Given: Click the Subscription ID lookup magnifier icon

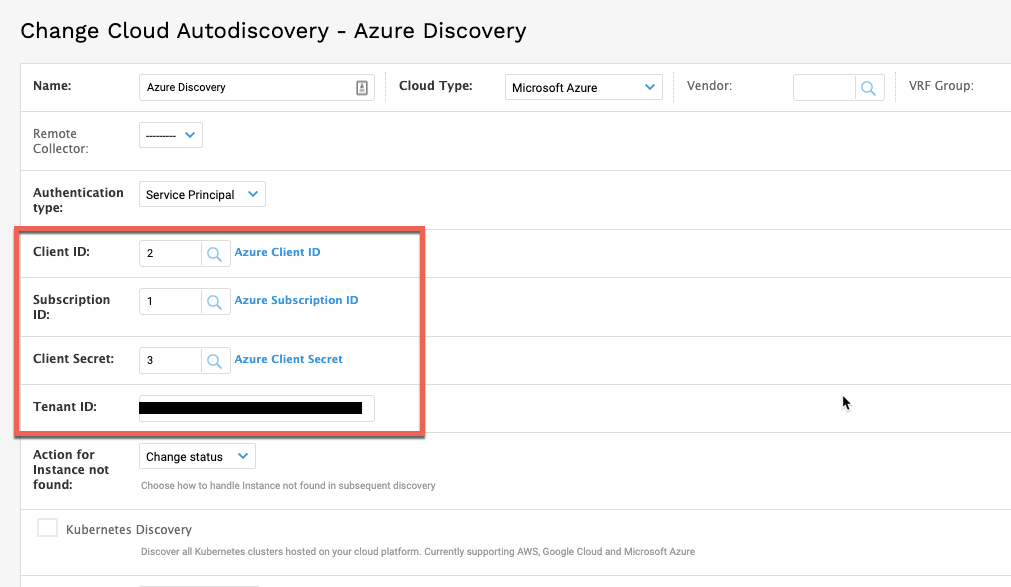Looking at the screenshot, I should 215,302.
